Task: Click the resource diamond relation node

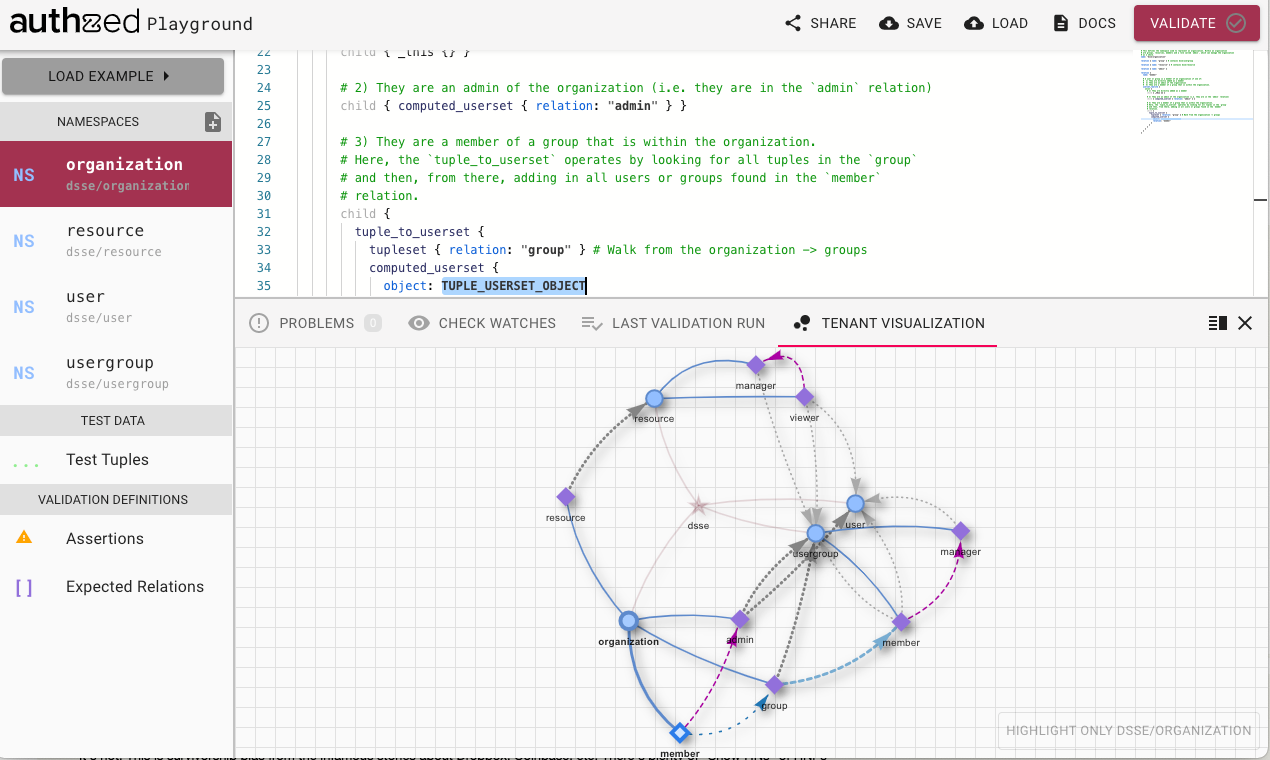Action: tap(565, 497)
